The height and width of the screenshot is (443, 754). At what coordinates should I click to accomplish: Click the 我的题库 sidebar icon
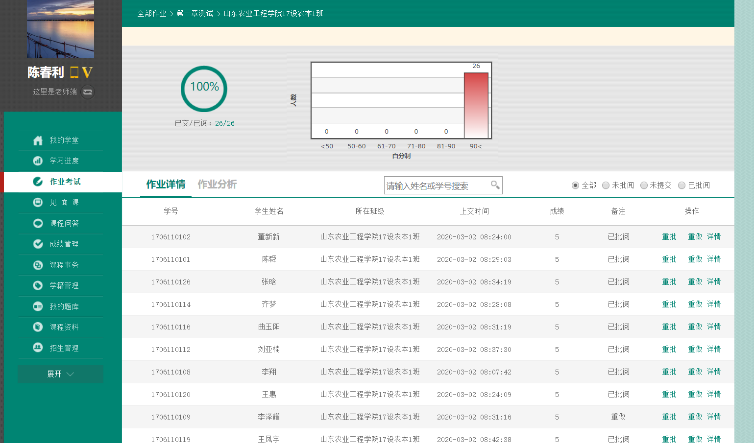pyautogui.click(x=38, y=306)
